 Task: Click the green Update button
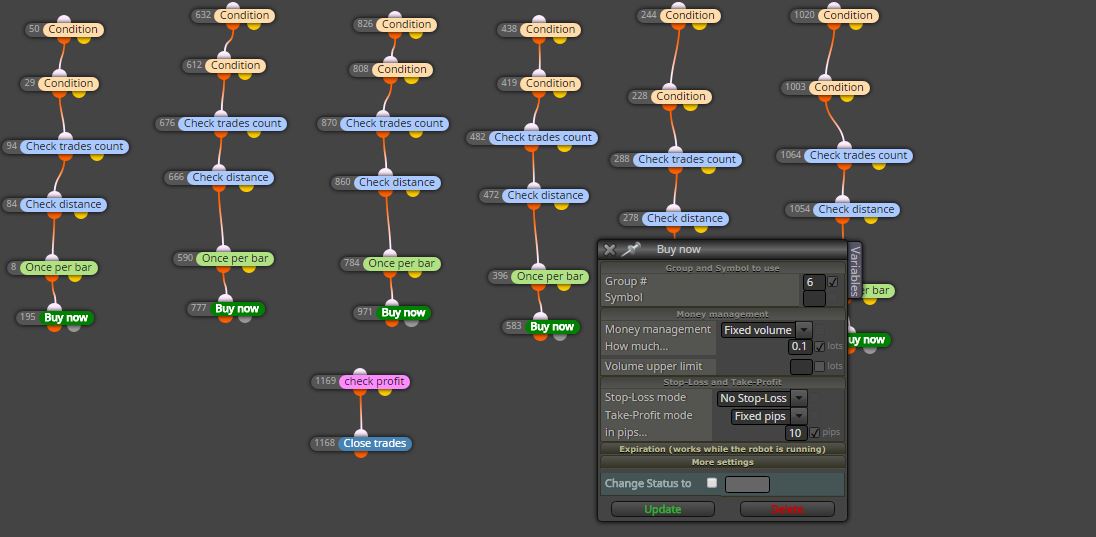tap(663, 509)
